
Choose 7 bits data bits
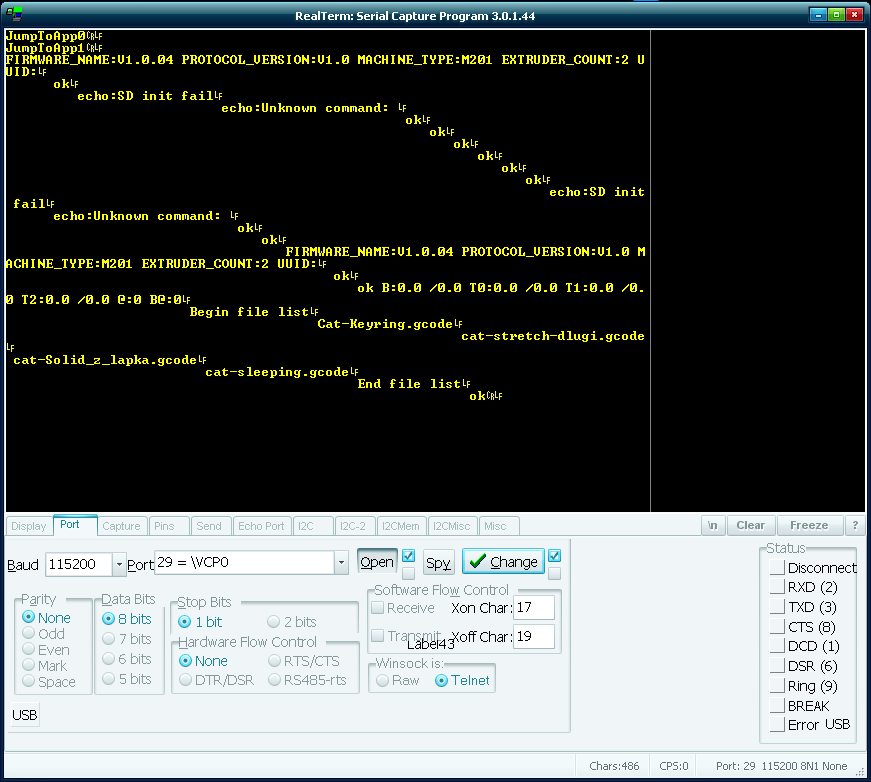click(127, 639)
